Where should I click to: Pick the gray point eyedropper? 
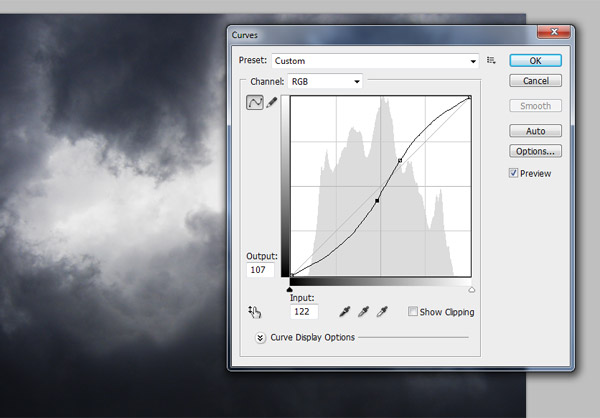pyautogui.click(x=363, y=312)
